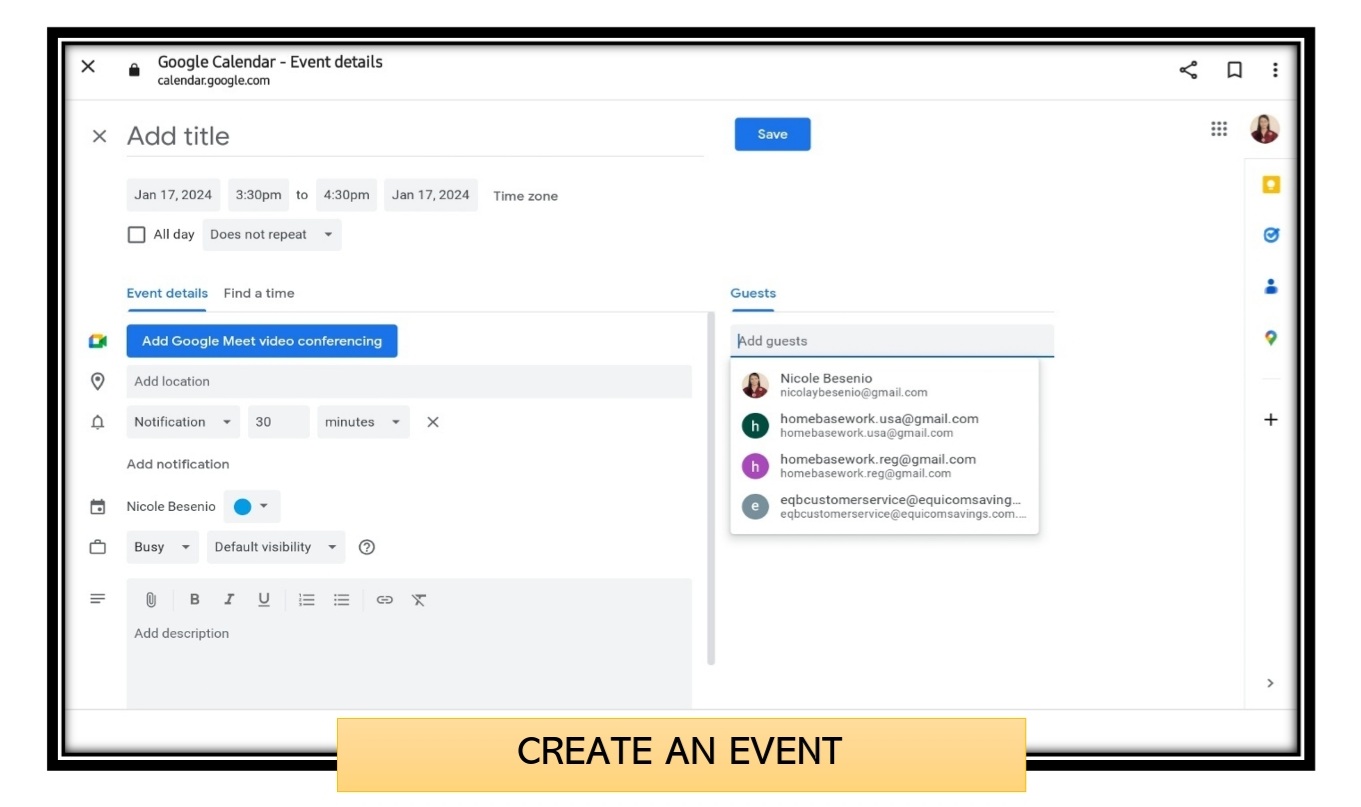Attach a file with paperclip icon

[151, 600]
